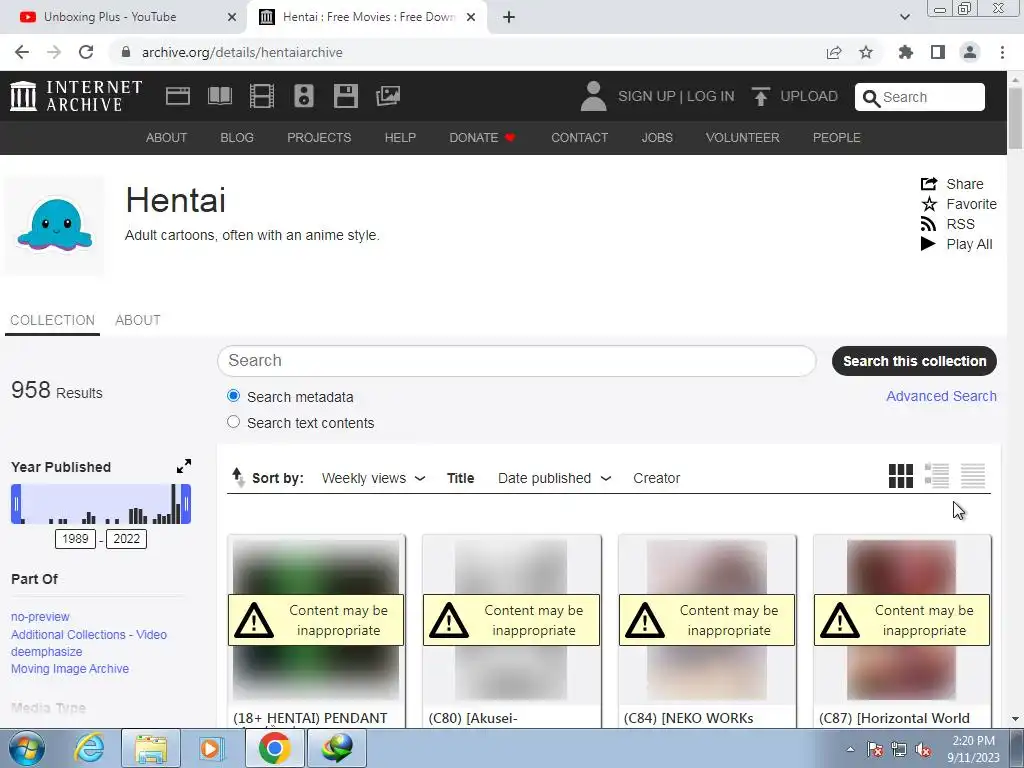Open the Texts book icon
Viewport: 1024px width, 768px height.
219,96
